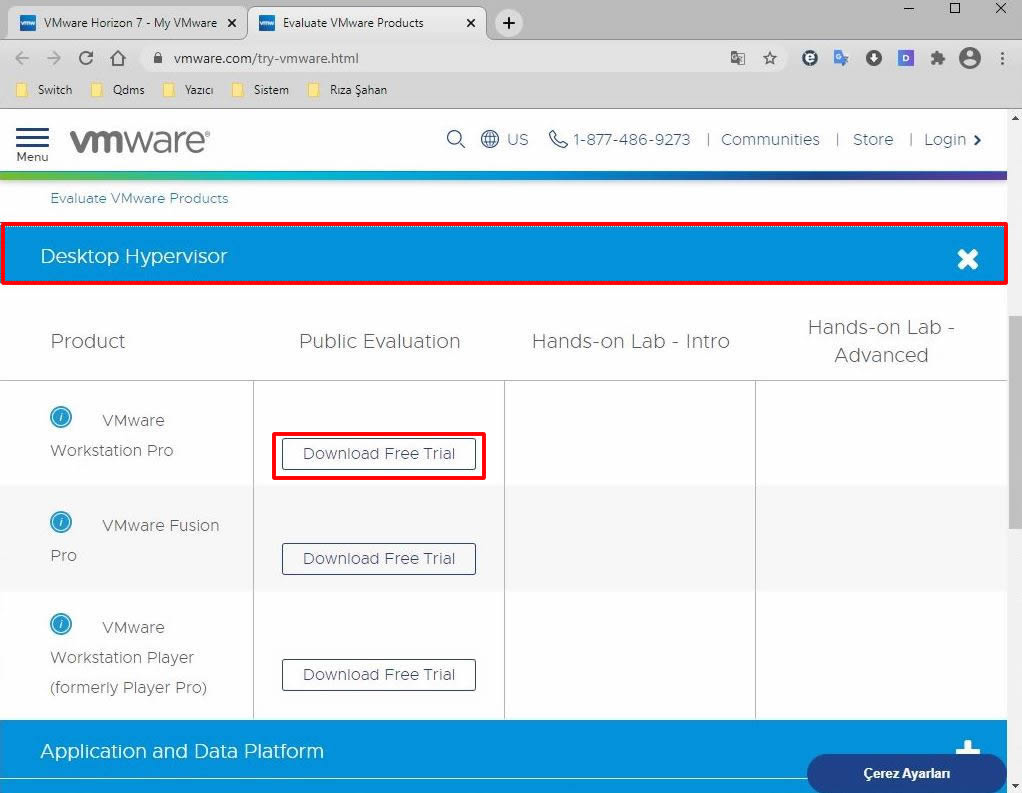Image resolution: width=1022 pixels, height=793 pixels.
Task: Open the Rıza Şahan bookmark folder
Action: coord(347,90)
